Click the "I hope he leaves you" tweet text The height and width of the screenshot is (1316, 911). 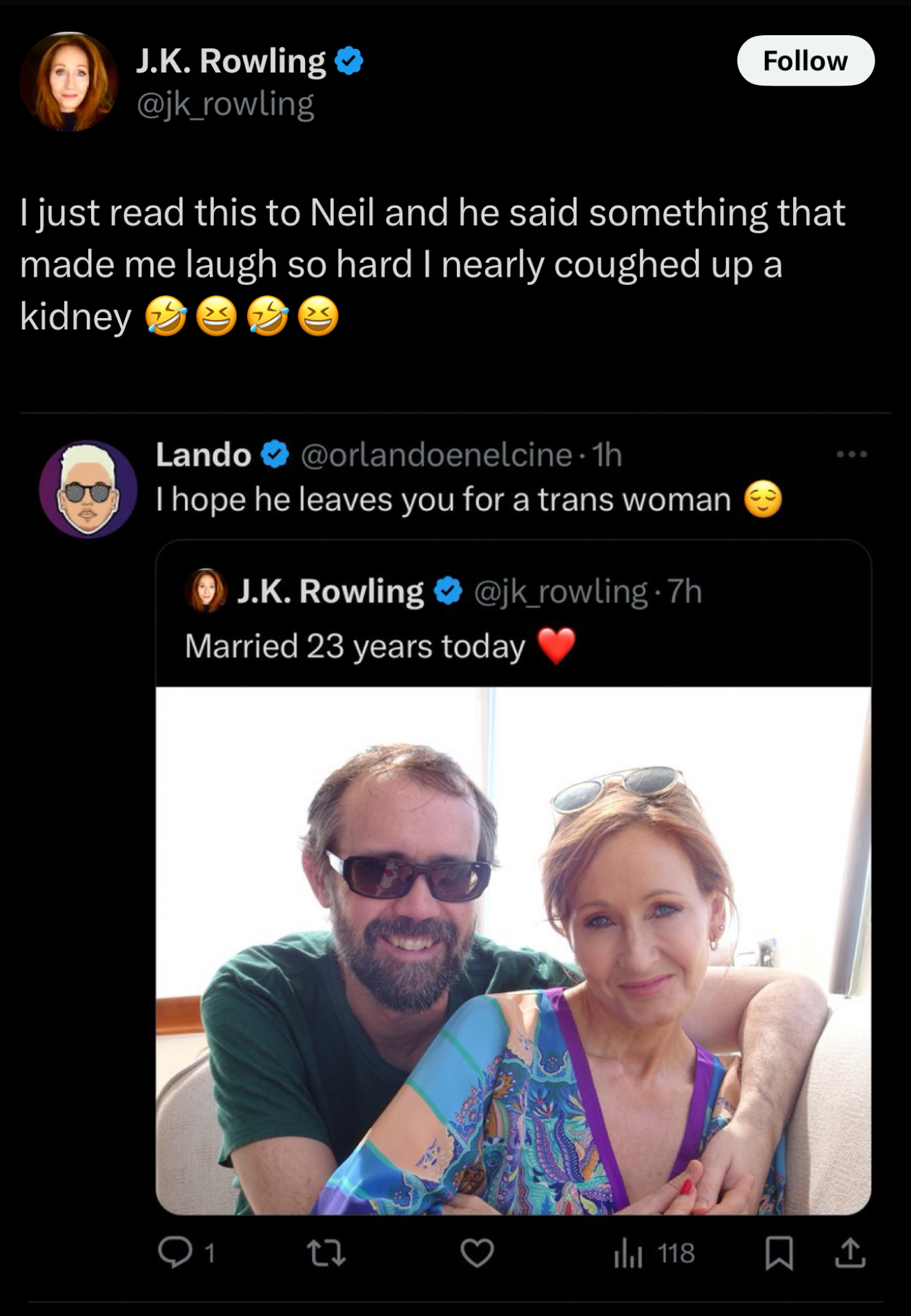pyautogui.click(x=443, y=500)
